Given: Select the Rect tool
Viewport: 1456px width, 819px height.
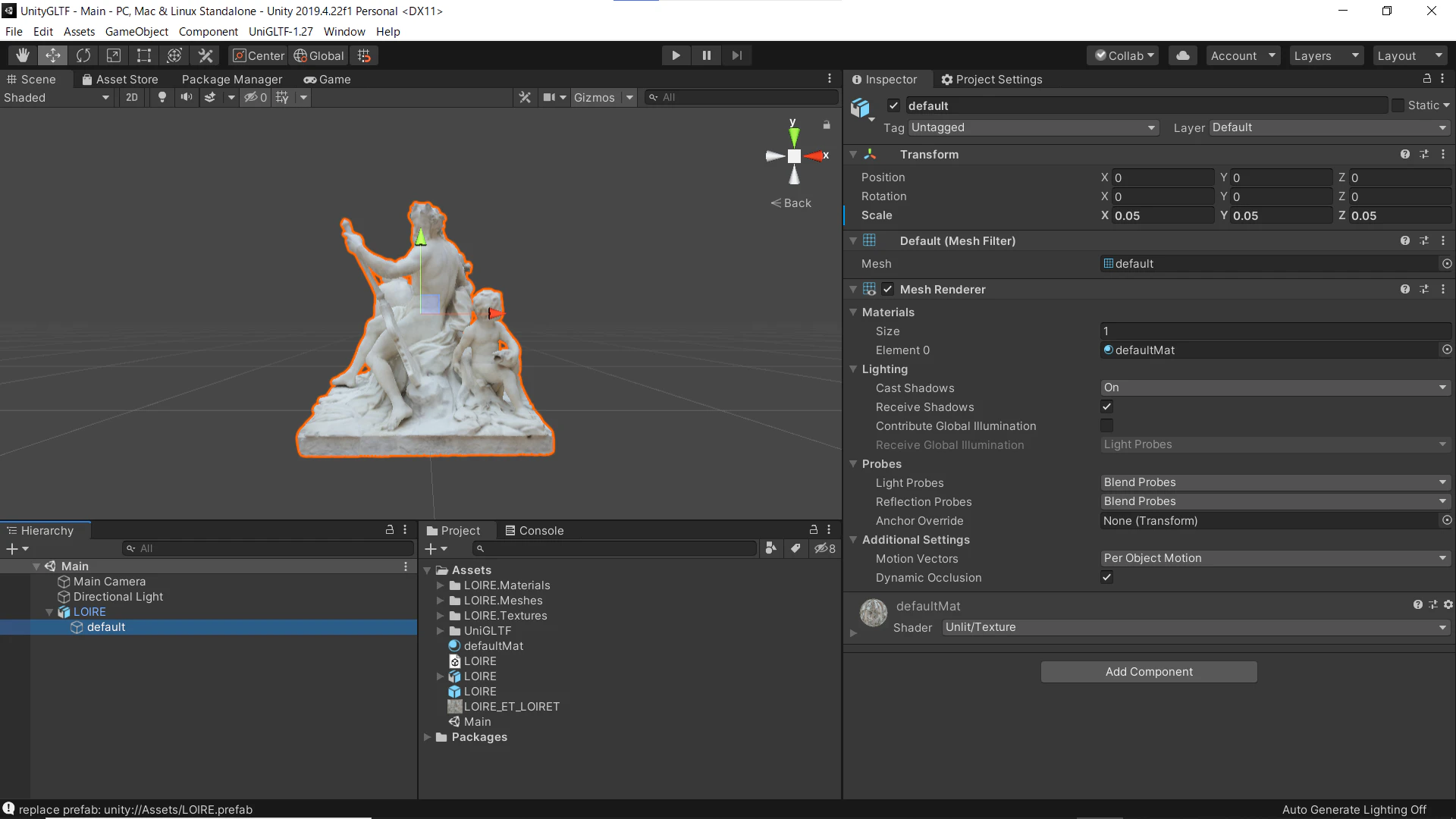Looking at the screenshot, I should (x=144, y=55).
